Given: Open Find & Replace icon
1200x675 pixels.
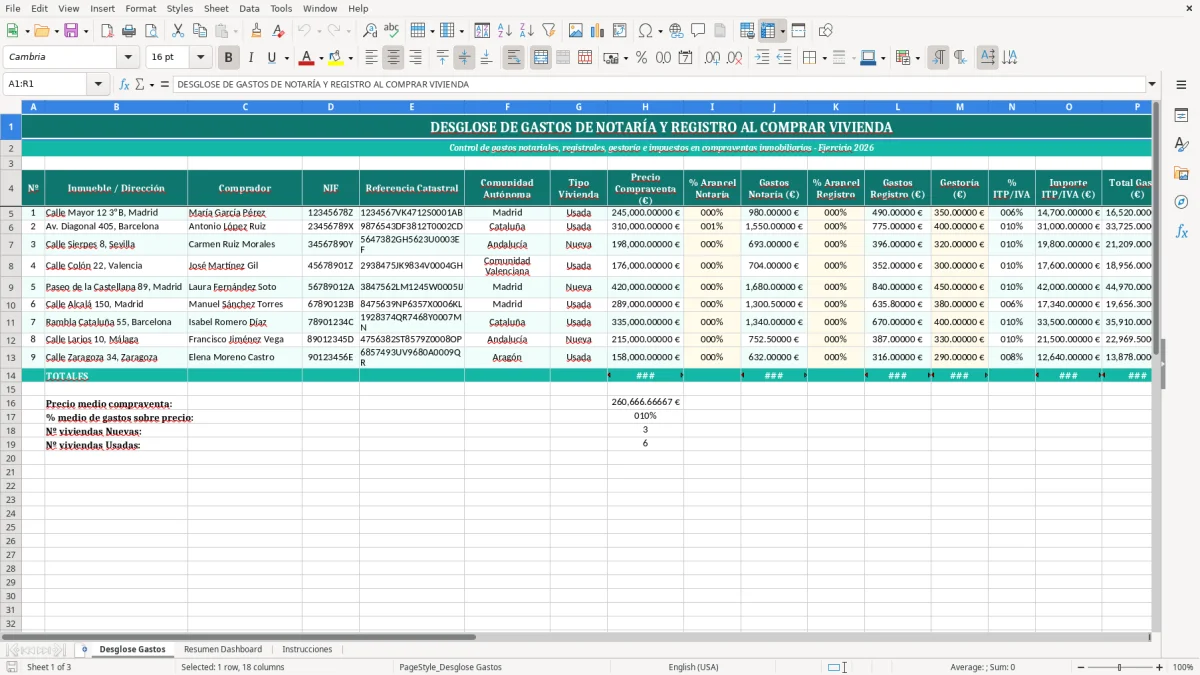Looking at the screenshot, I should tap(370, 31).
